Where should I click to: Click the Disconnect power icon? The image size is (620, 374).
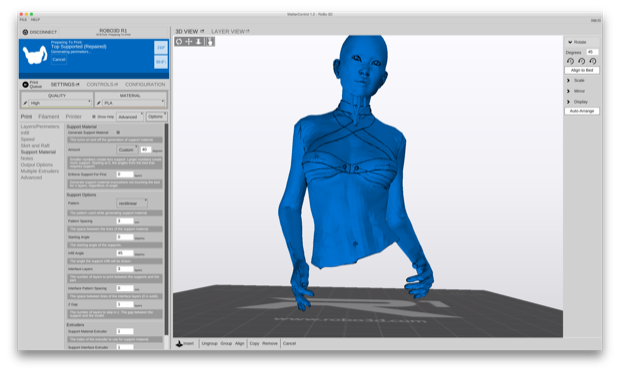(25, 32)
